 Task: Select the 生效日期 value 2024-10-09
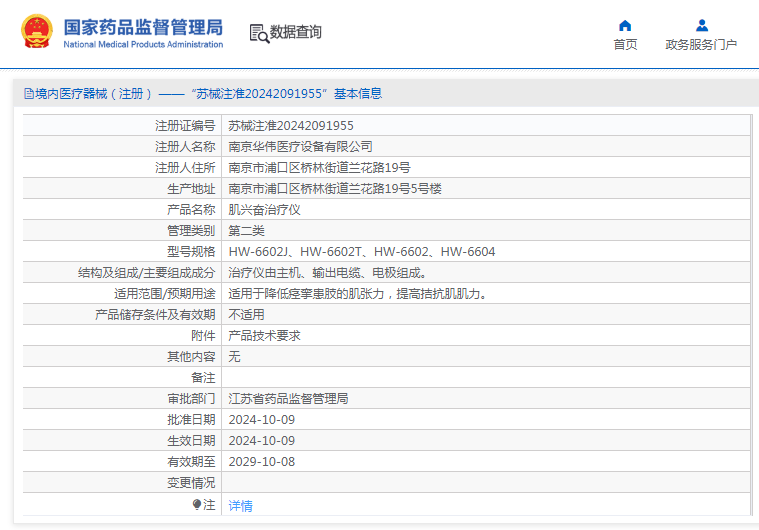coord(261,441)
